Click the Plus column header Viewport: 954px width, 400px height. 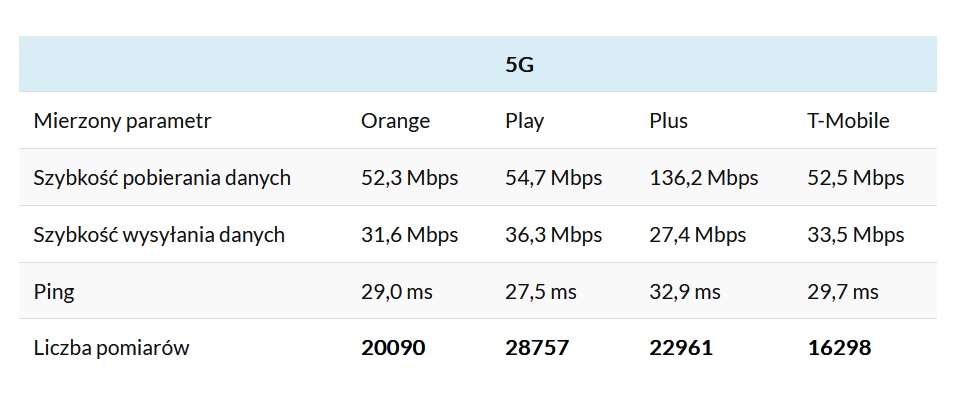point(668,121)
